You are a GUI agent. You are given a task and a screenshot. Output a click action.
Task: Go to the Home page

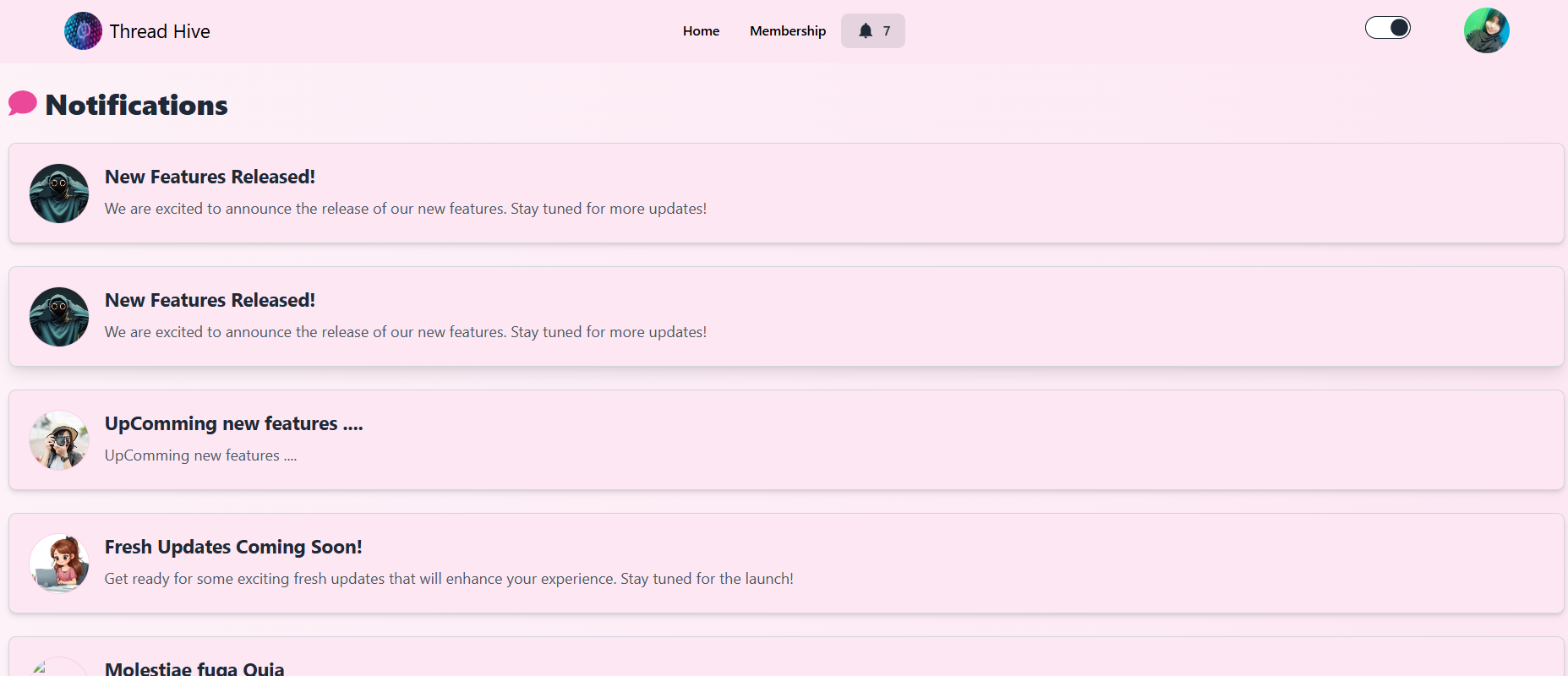click(x=701, y=31)
